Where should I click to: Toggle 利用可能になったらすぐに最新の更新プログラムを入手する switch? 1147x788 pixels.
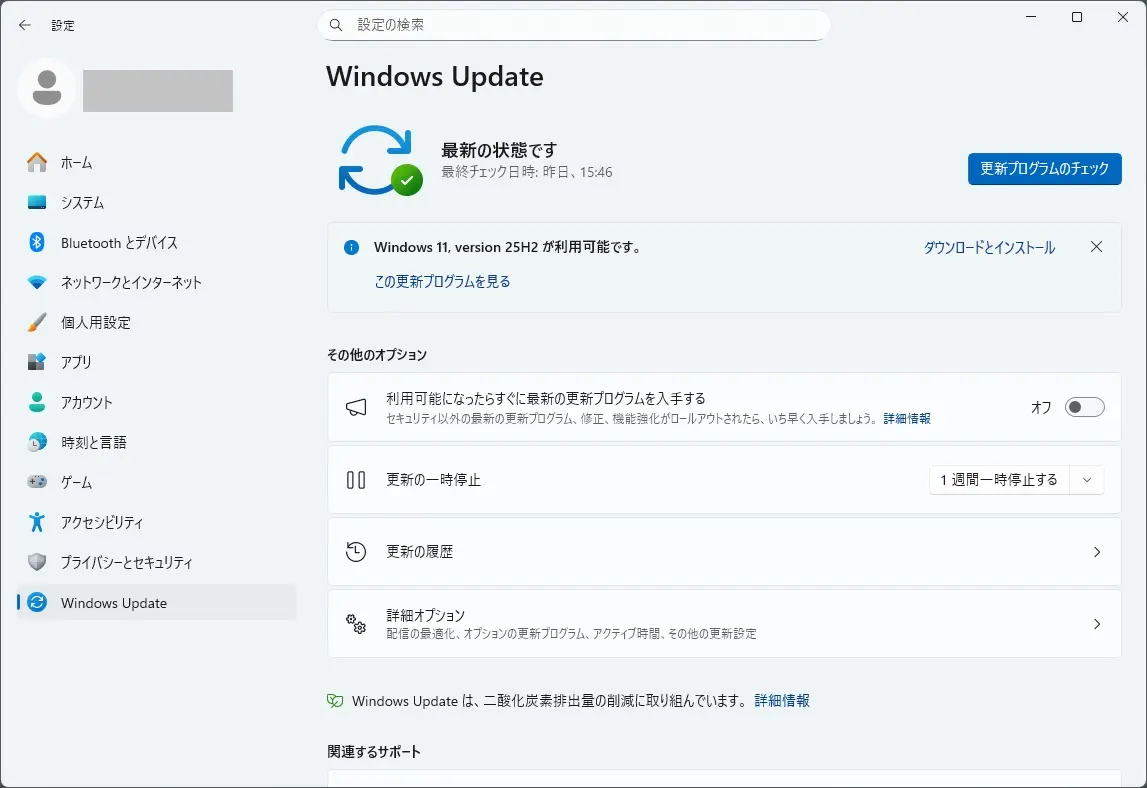click(x=1084, y=407)
